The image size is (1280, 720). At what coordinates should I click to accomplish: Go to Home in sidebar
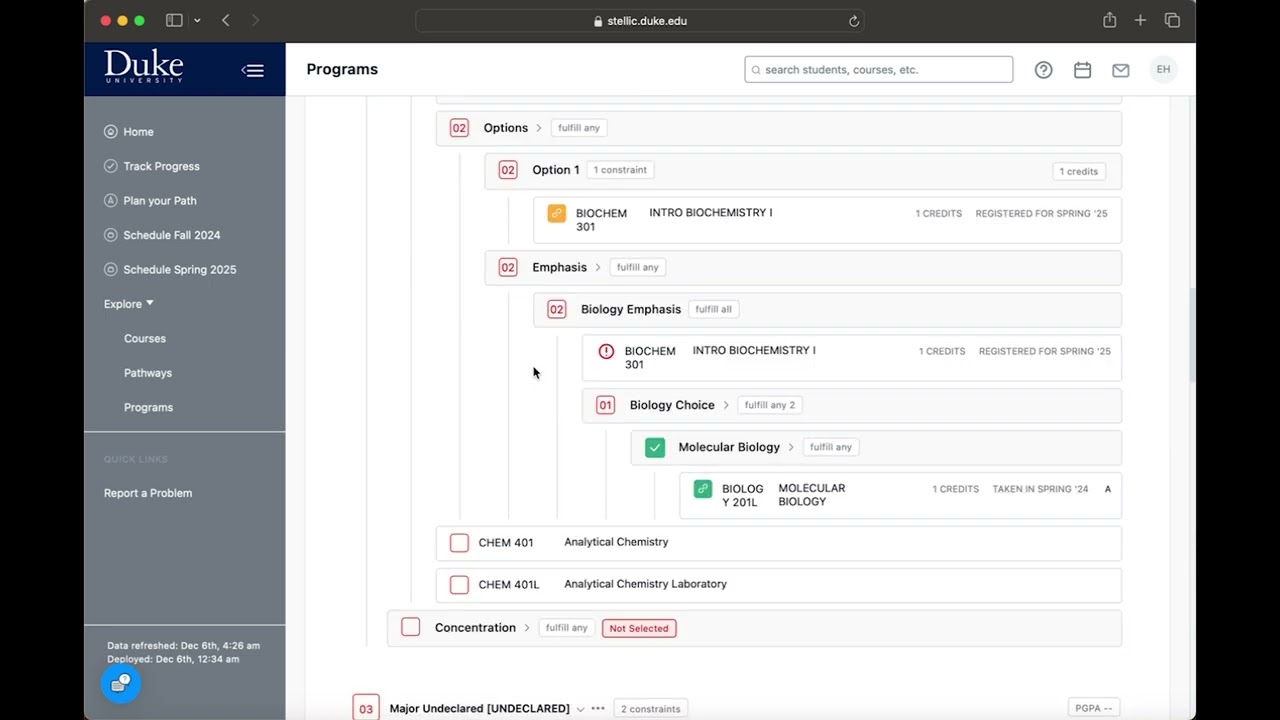[x=138, y=132]
